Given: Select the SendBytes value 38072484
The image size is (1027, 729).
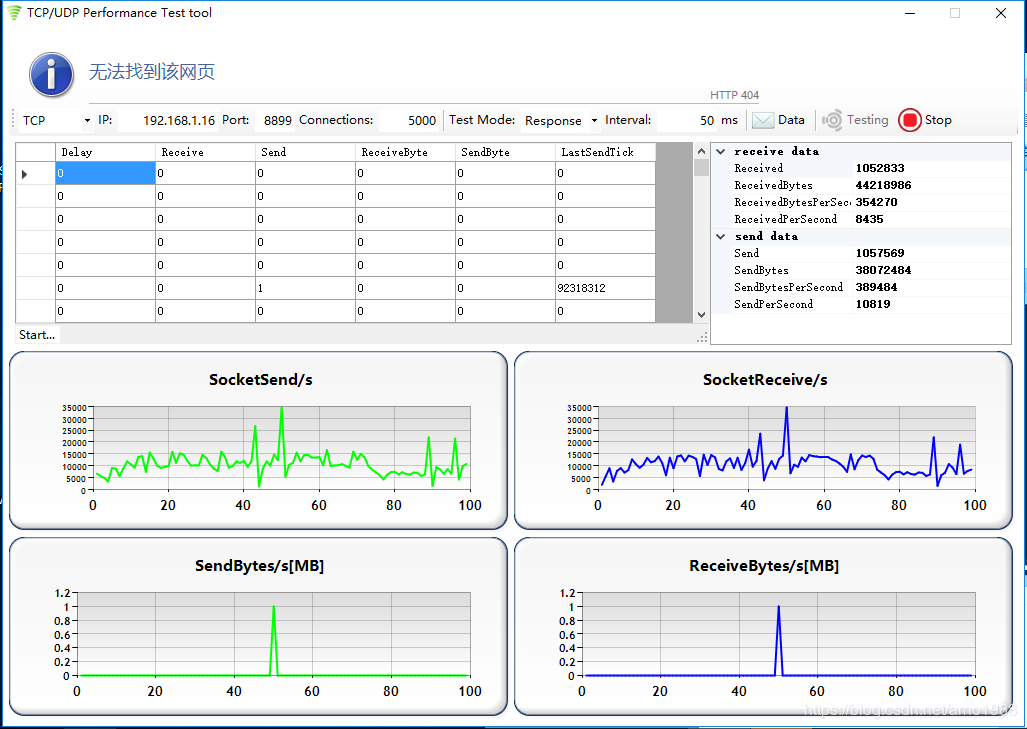Looking at the screenshot, I should coord(883,271).
